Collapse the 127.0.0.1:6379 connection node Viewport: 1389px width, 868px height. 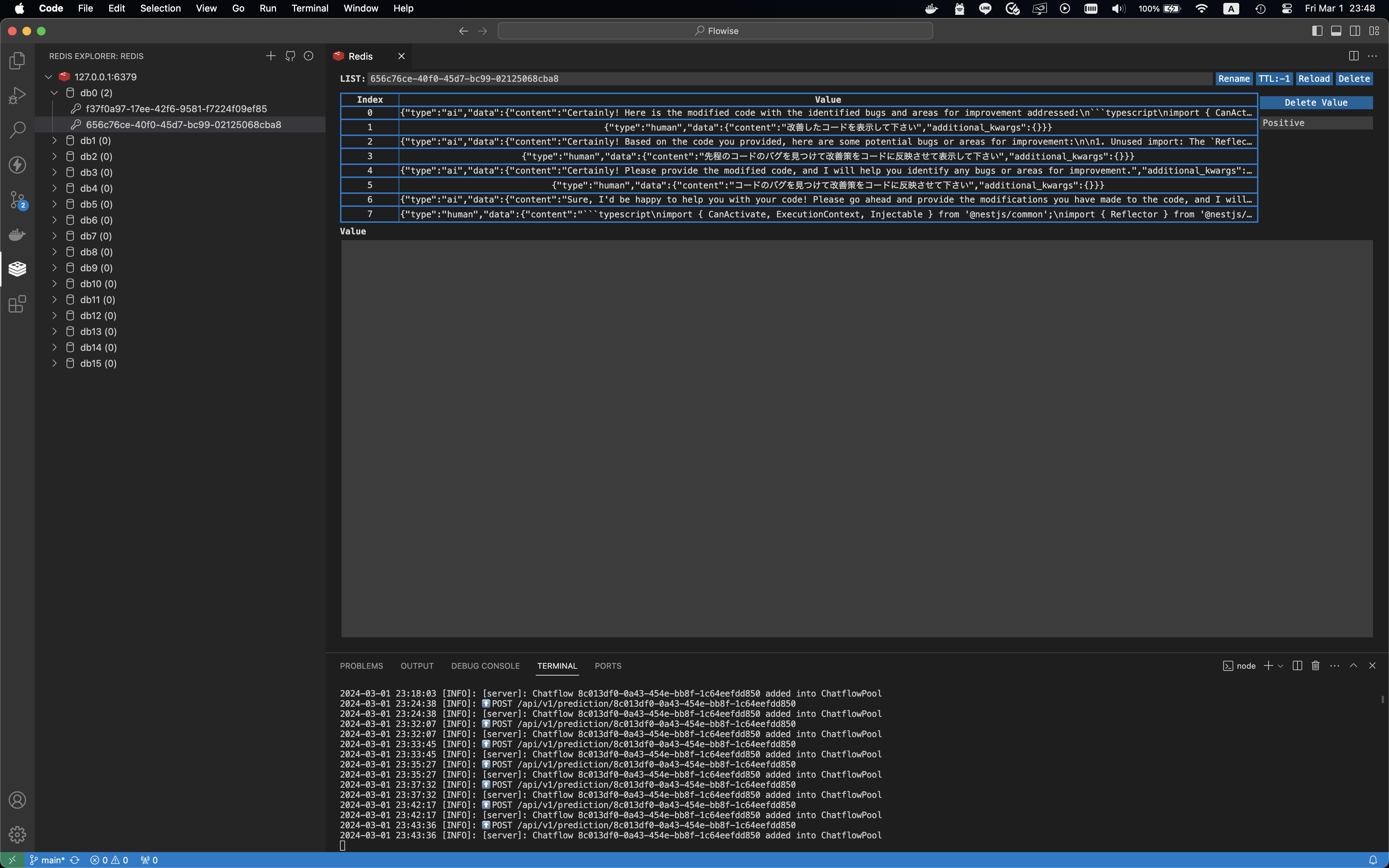pos(49,76)
